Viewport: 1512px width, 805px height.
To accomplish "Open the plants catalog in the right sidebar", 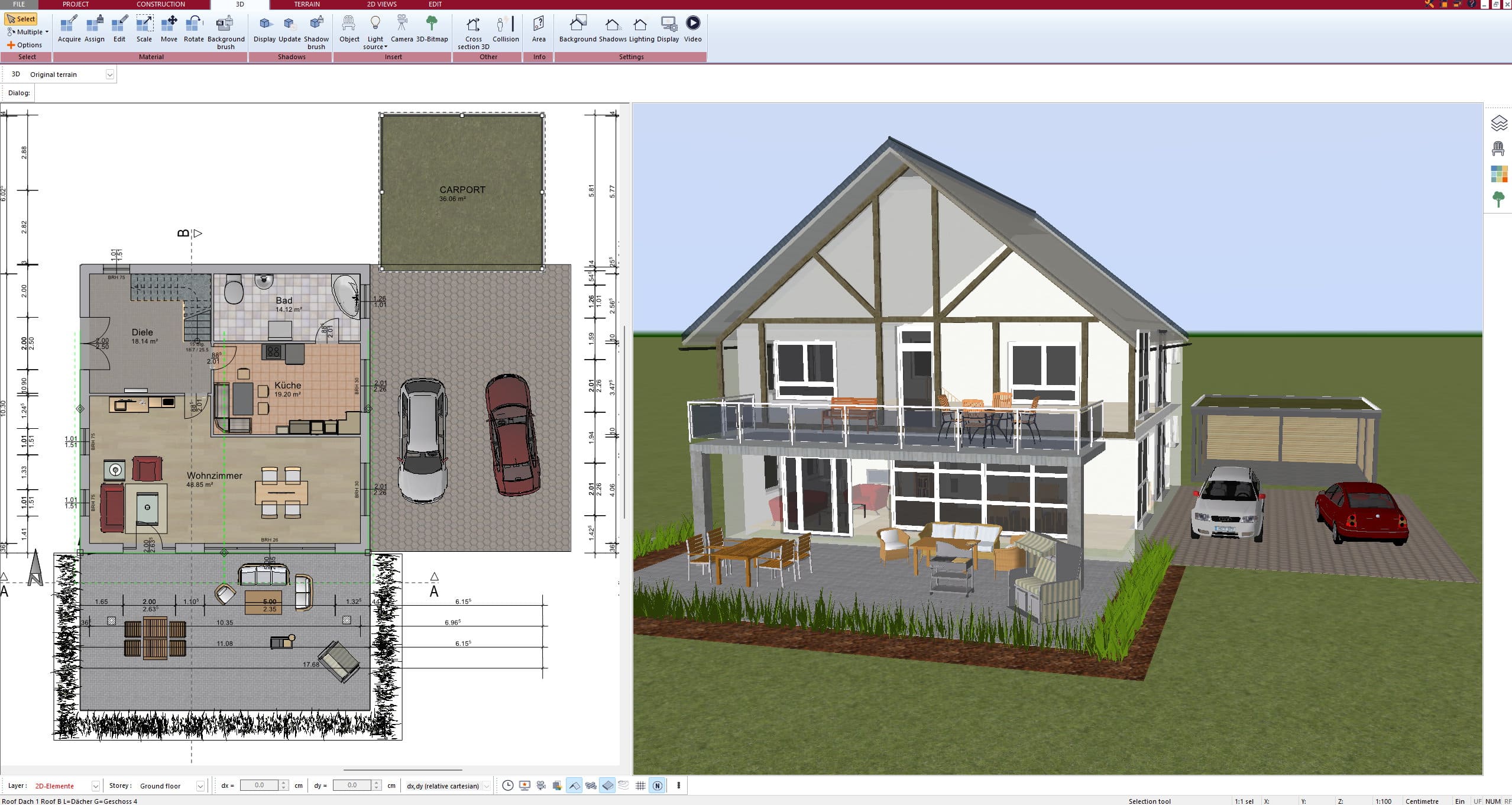I will pos(1498,200).
